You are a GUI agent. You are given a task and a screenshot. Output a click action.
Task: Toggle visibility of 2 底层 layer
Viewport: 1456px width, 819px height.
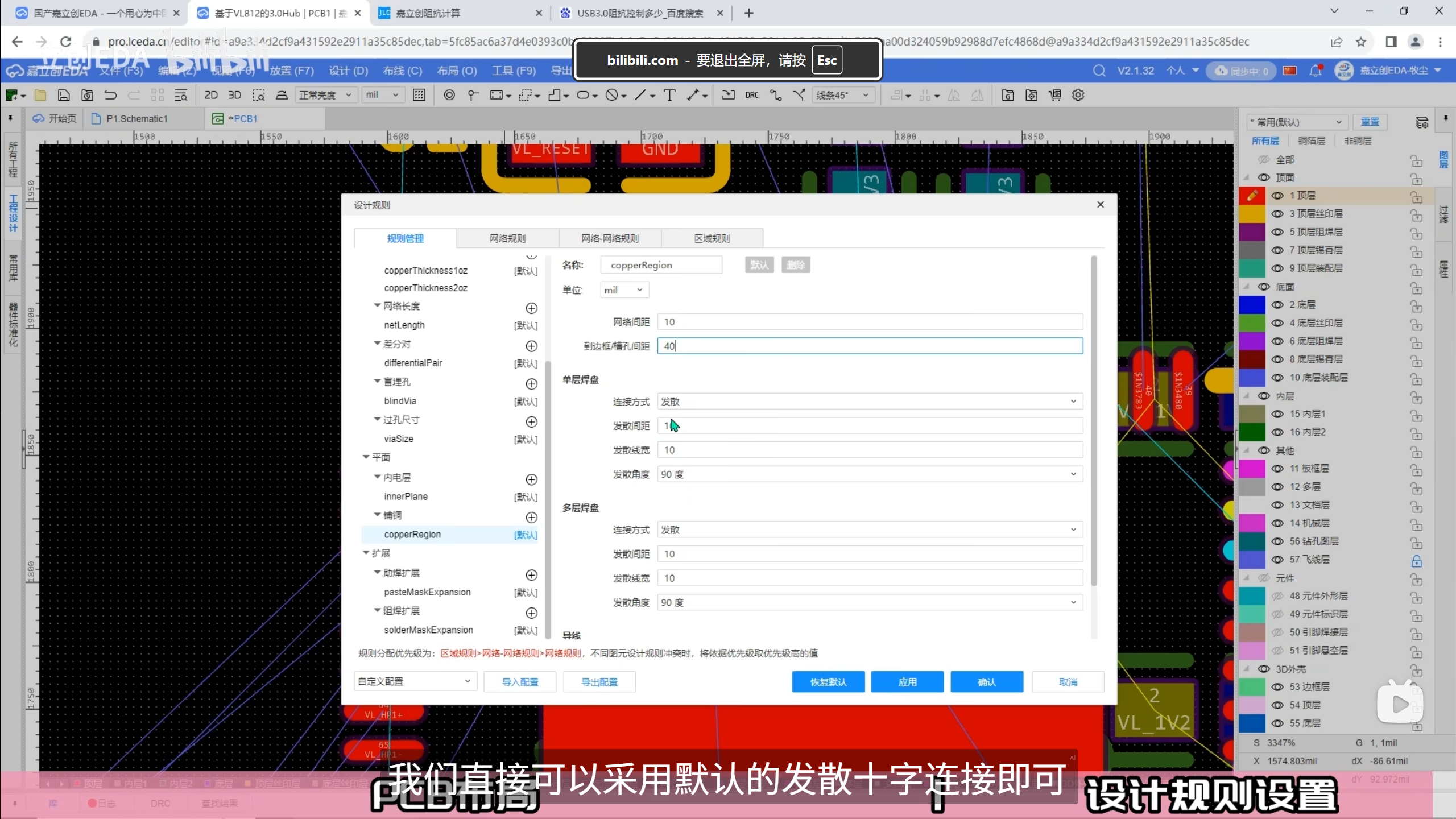coord(1277,305)
